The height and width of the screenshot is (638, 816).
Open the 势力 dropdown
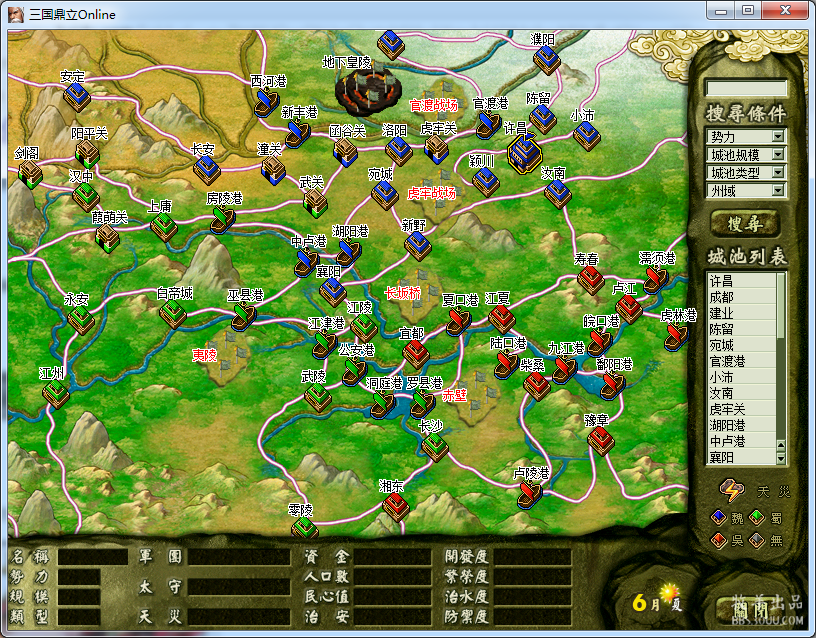point(745,136)
